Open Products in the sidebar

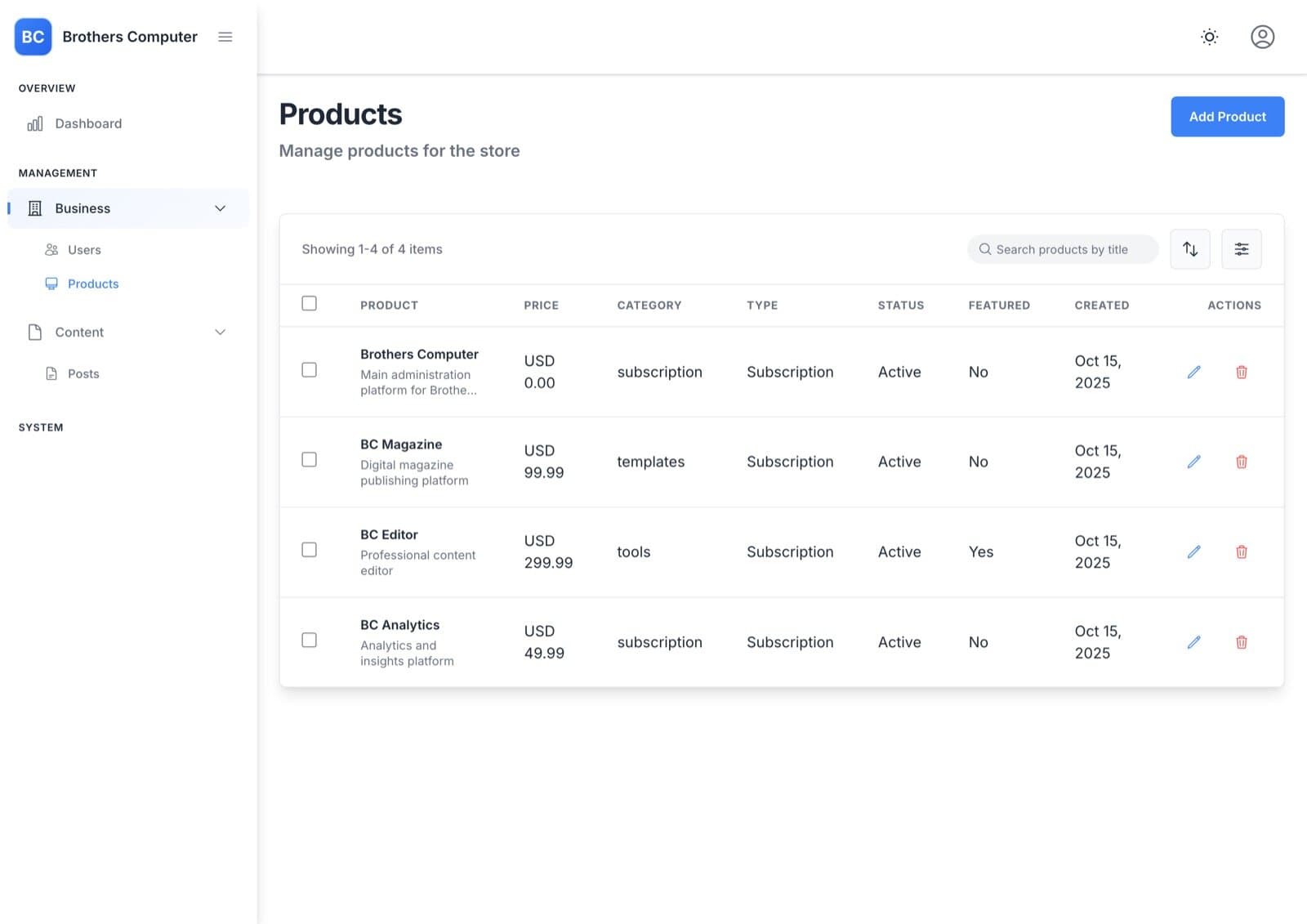[93, 283]
